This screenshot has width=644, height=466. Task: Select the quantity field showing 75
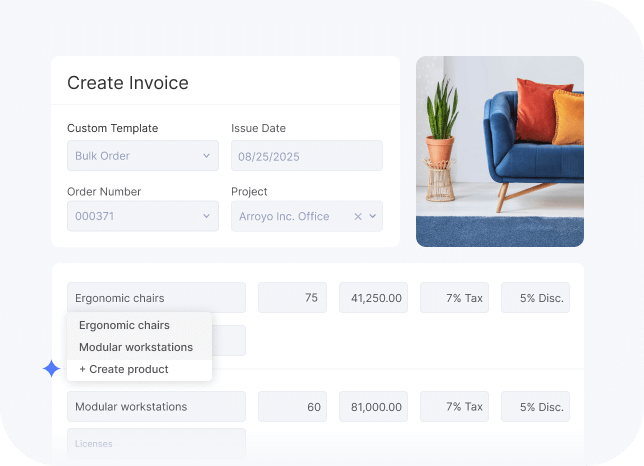(x=292, y=298)
